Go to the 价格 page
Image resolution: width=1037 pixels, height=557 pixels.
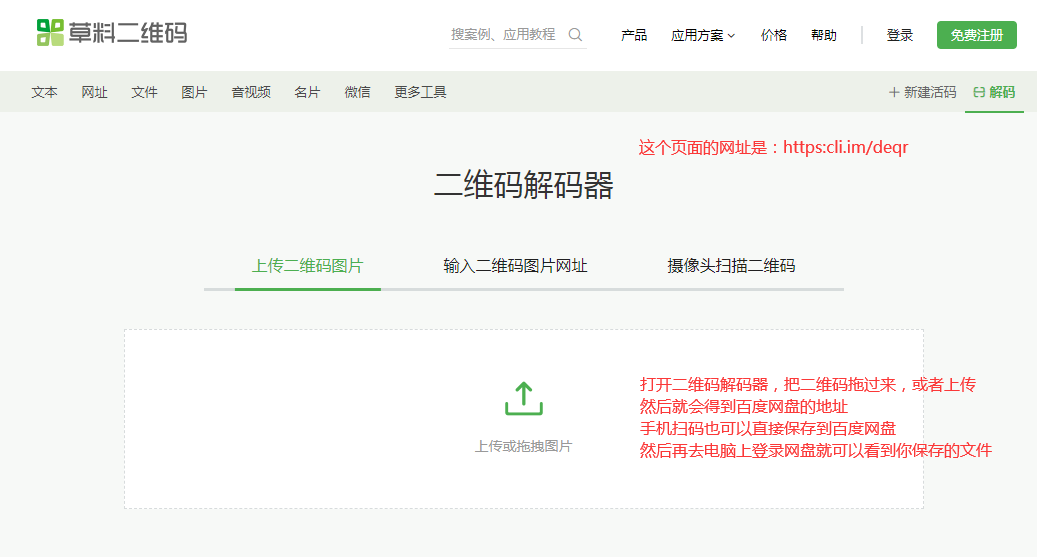[x=773, y=35]
